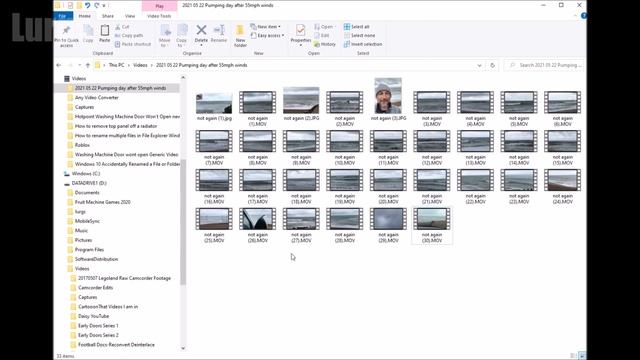Select not again (15).MOV video
This screenshot has width=640, height=360.
(x=562, y=148)
